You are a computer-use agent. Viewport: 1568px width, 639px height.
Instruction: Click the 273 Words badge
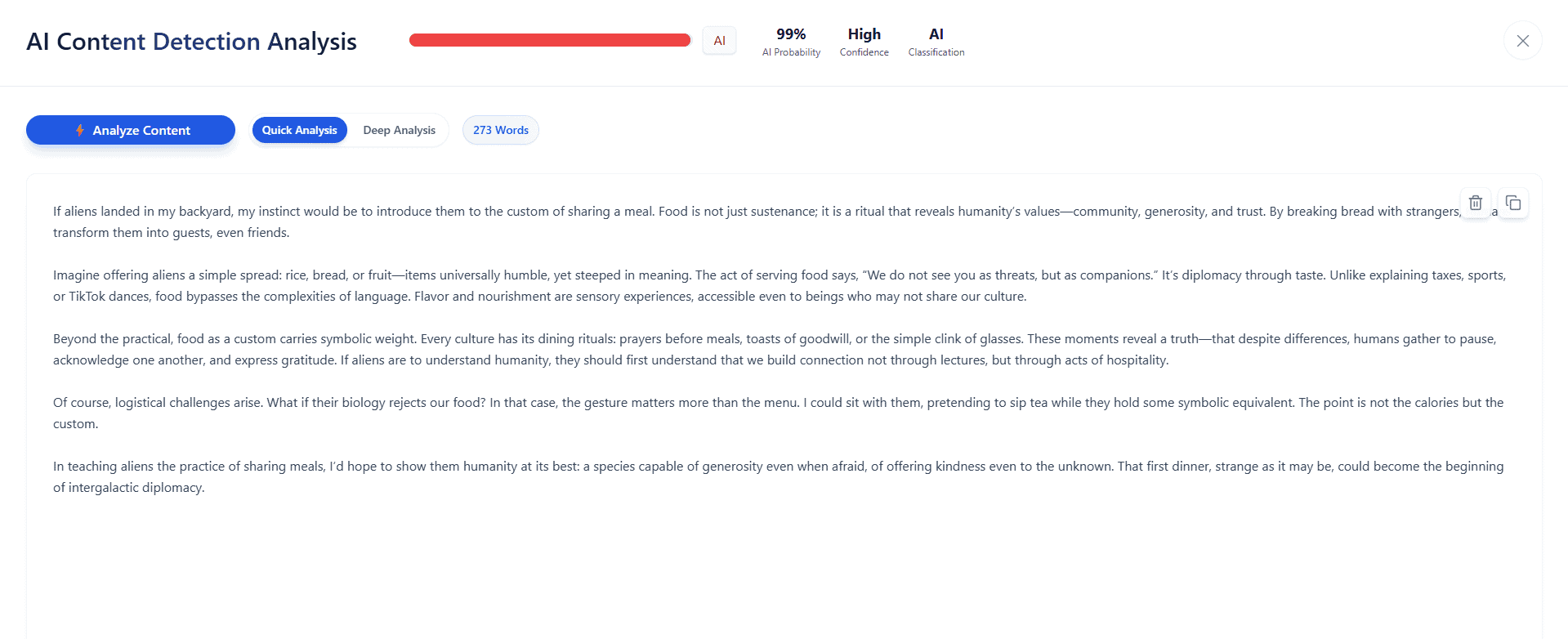tap(500, 130)
